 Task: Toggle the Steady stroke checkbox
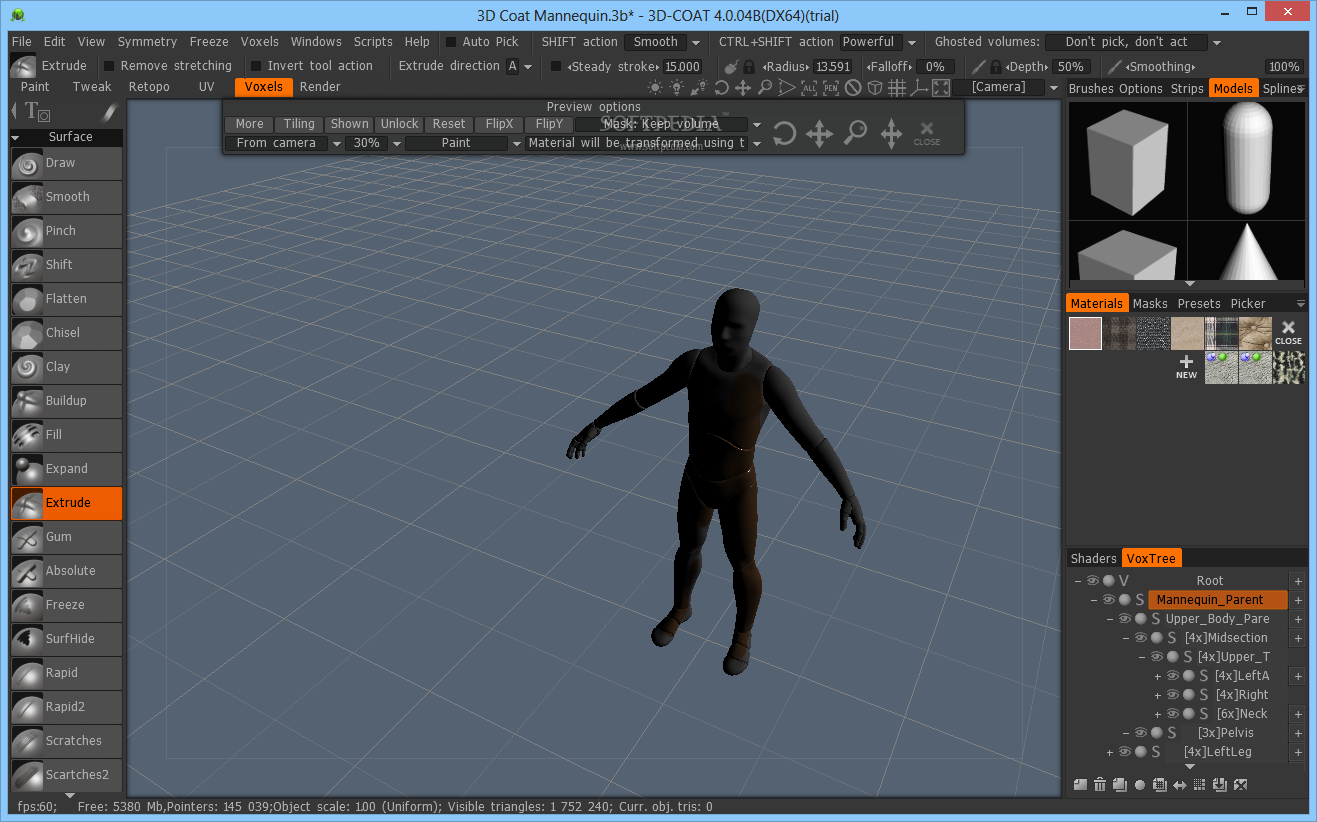click(556, 66)
